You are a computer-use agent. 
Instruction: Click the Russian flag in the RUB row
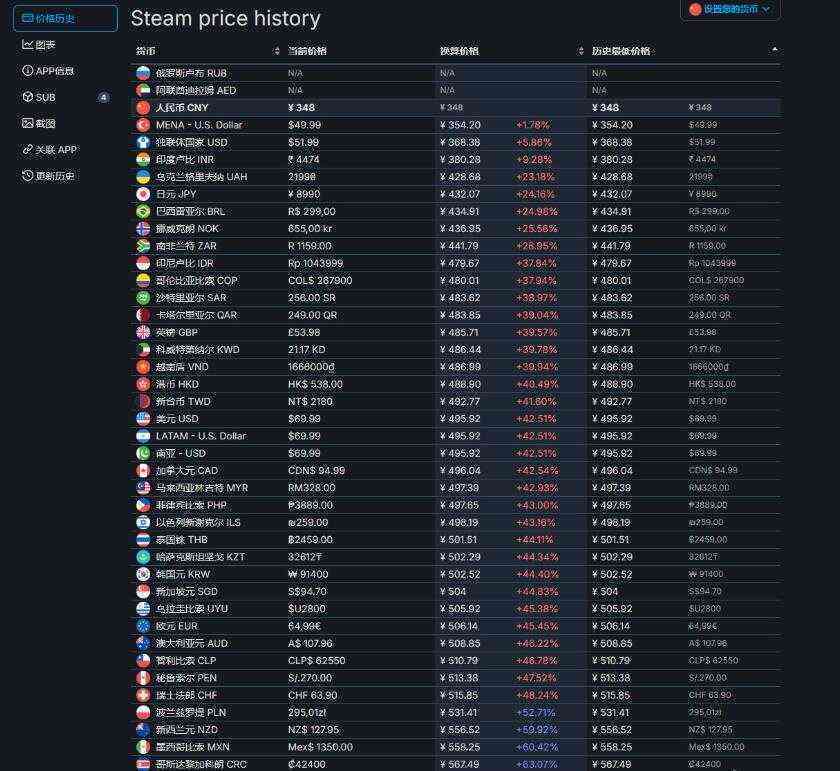coord(143,73)
